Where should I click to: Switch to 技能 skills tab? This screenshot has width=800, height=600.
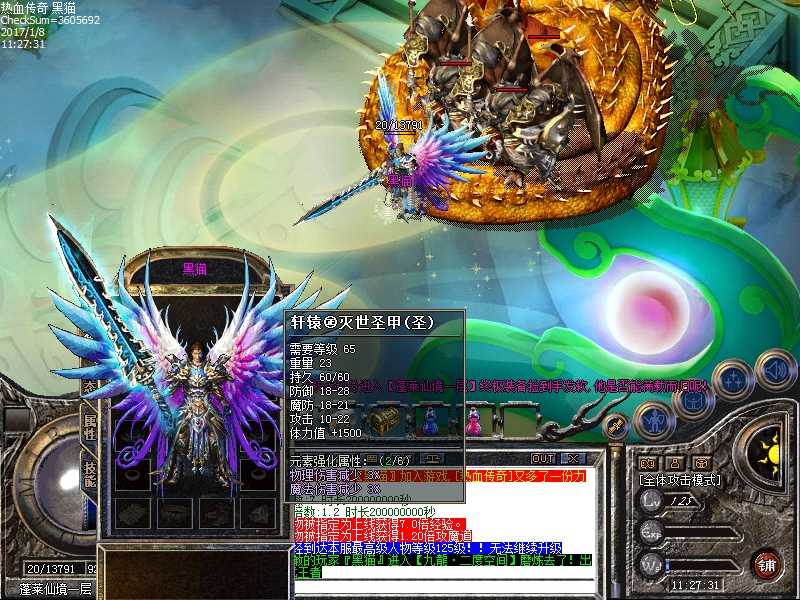90,474
